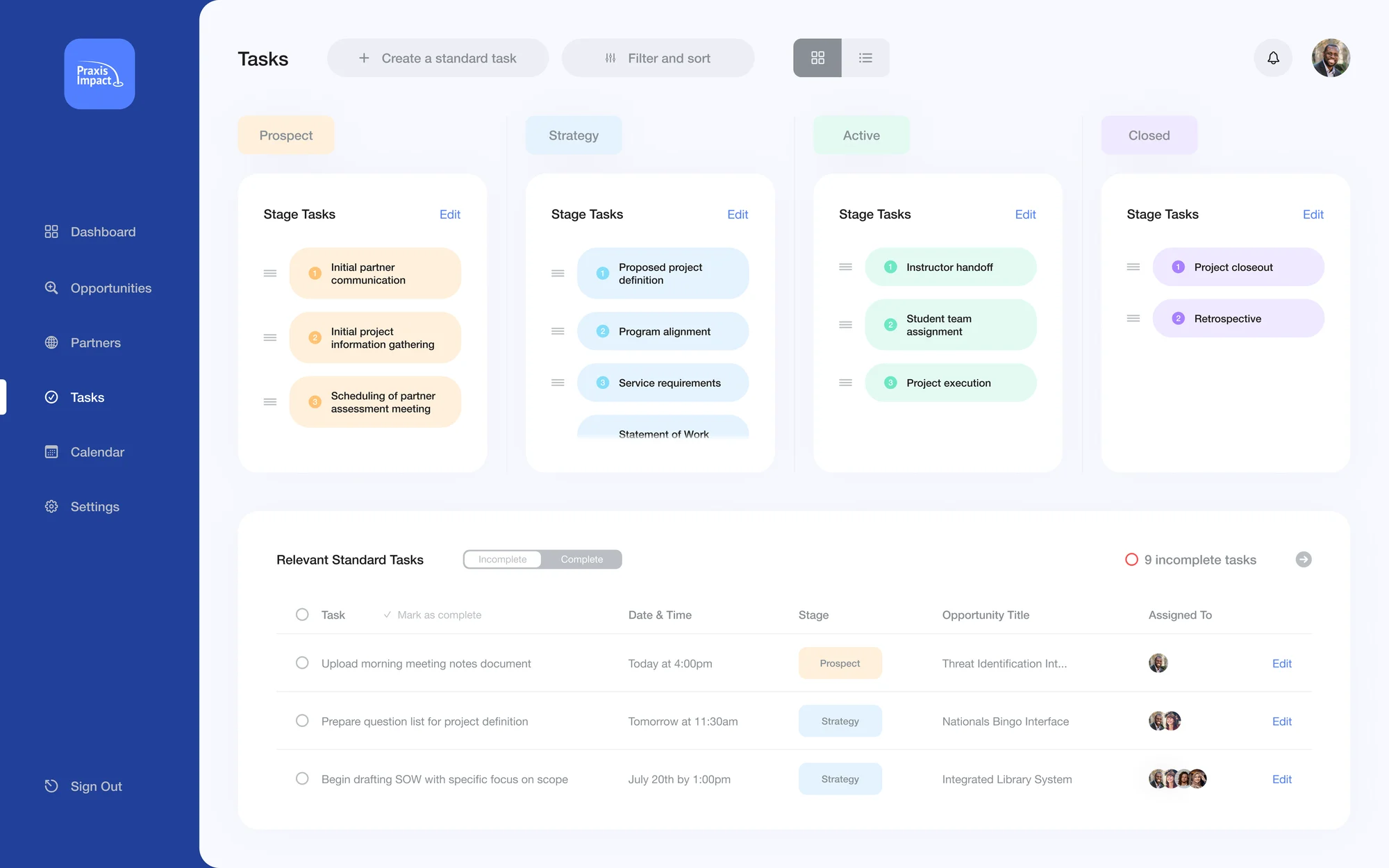Image resolution: width=1389 pixels, height=868 pixels.
Task: Click drag handle beside Scheduling of partner assessment meeting
Action: click(270, 402)
